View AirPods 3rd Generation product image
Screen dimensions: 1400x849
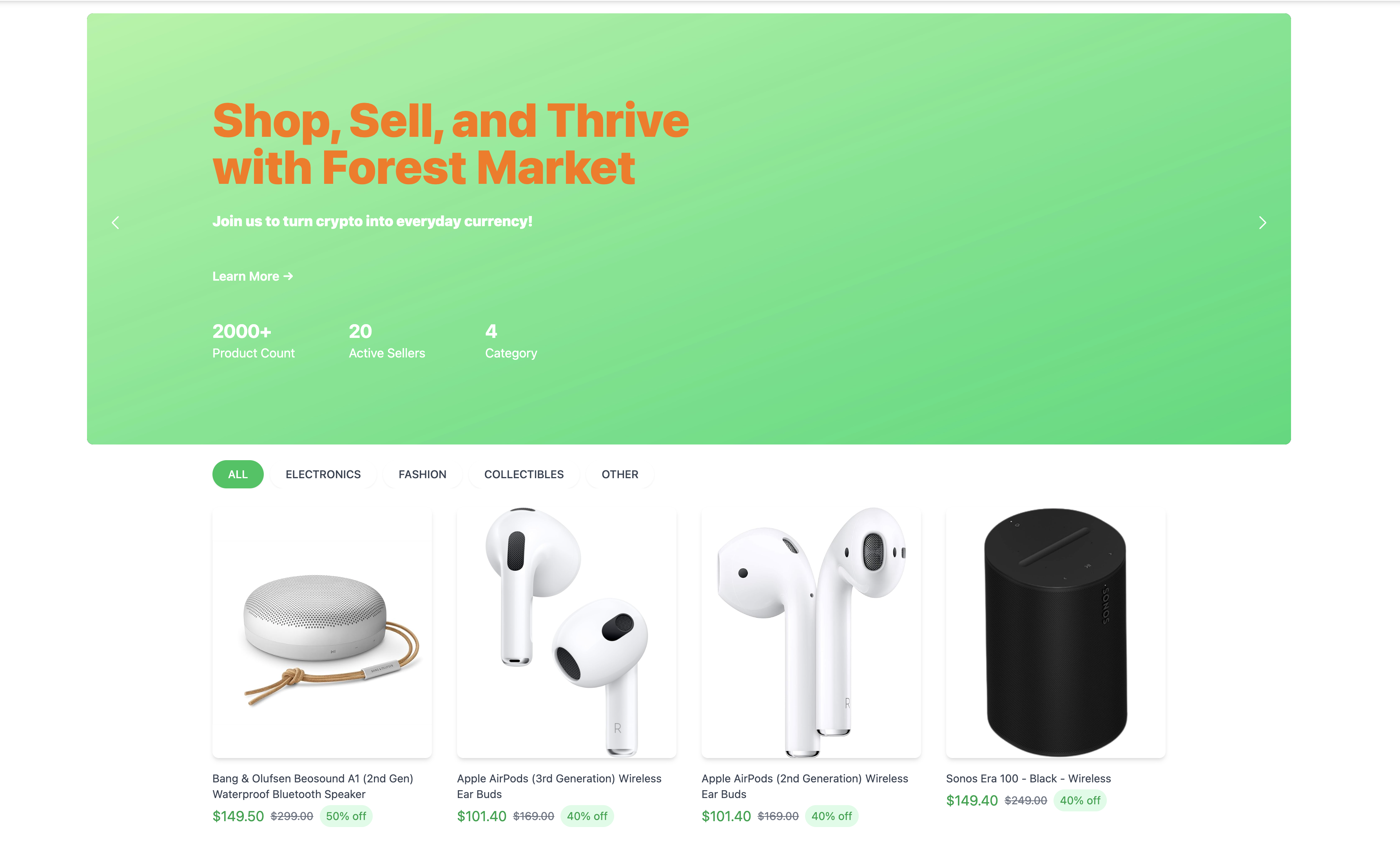pos(566,632)
